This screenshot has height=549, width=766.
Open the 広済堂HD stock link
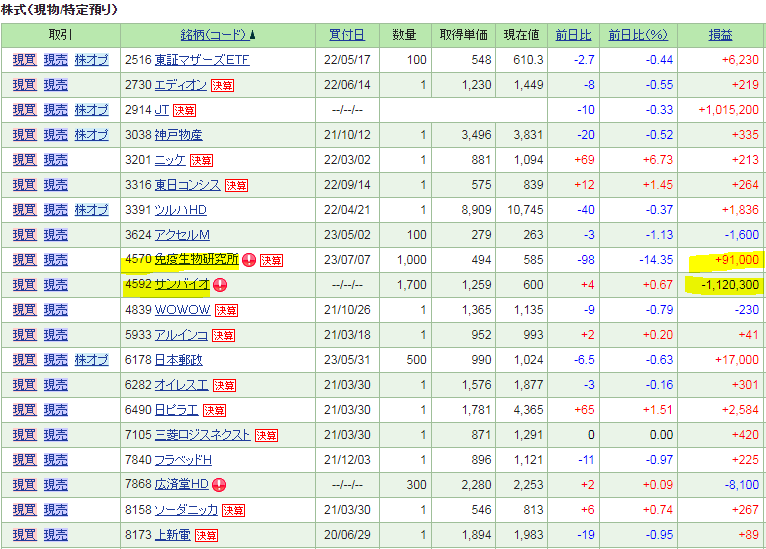[182, 485]
